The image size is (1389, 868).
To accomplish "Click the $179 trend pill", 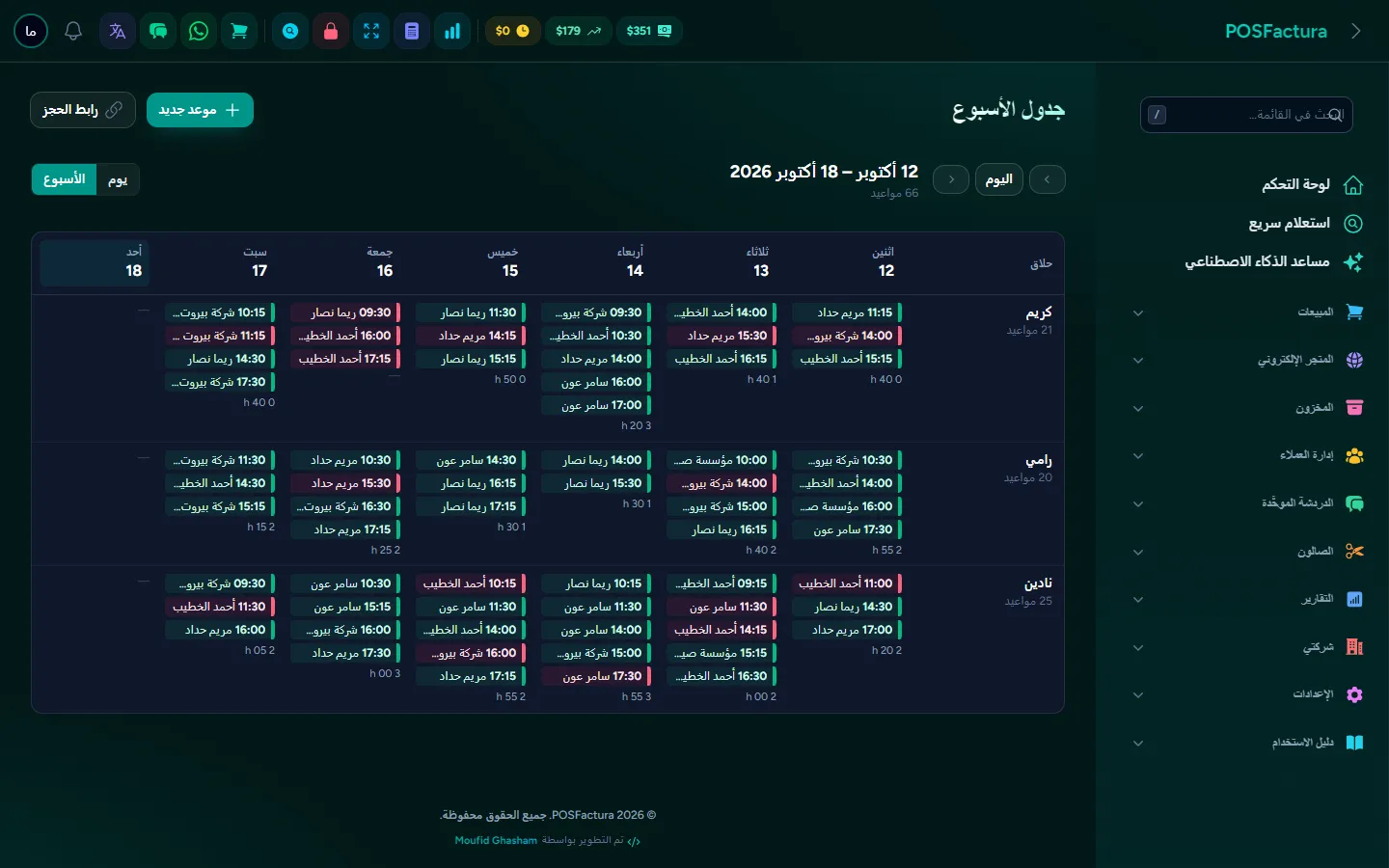I will coord(579,31).
